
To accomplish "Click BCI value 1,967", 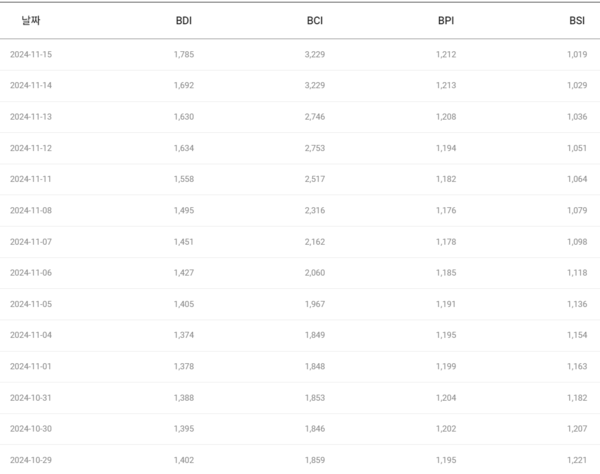I will pos(315,304).
